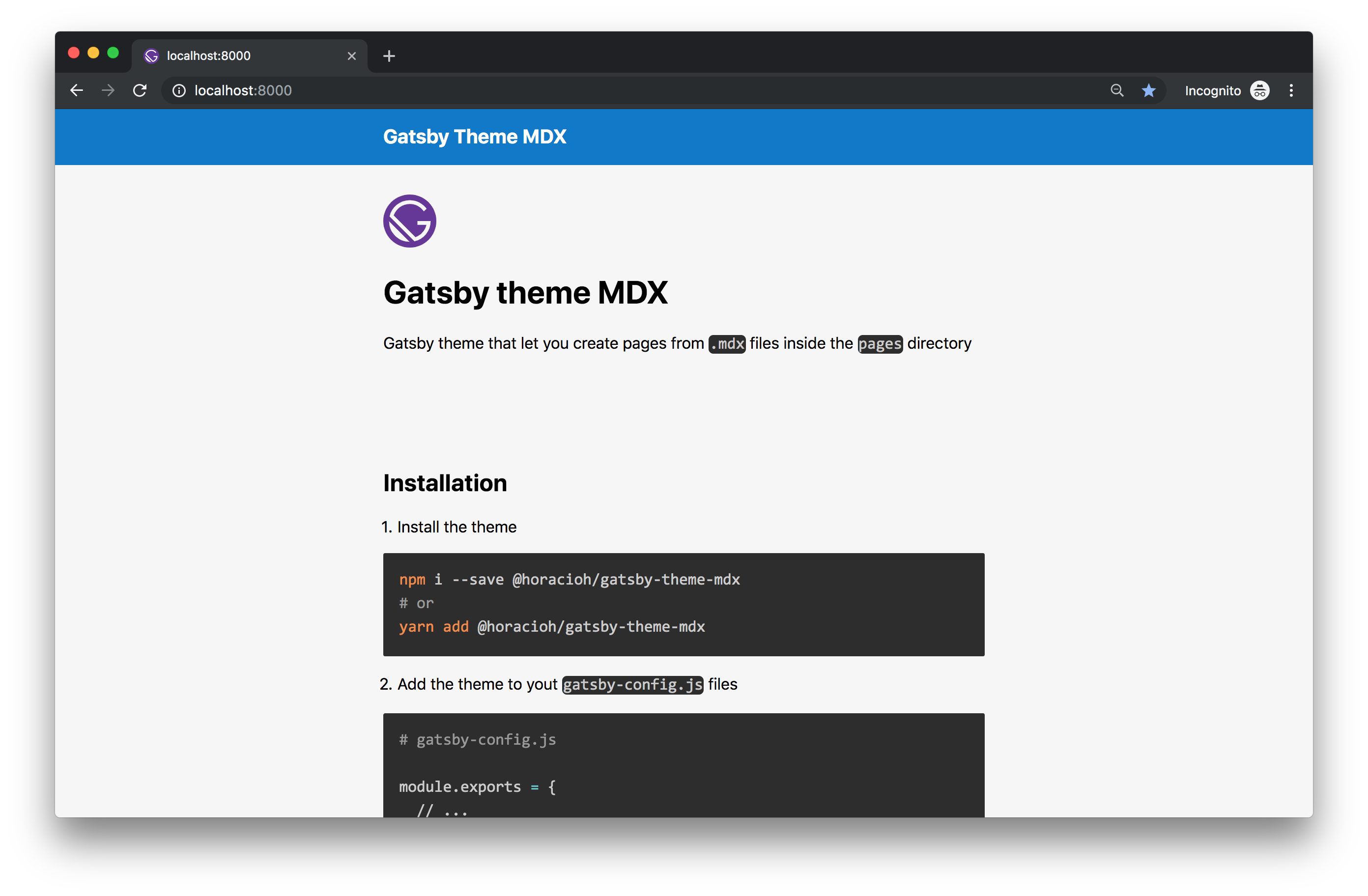Image resolution: width=1368 pixels, height=896 pixels.
Task: Click the Gatsby Theme MDX header link
Action: tap(474, 137)
